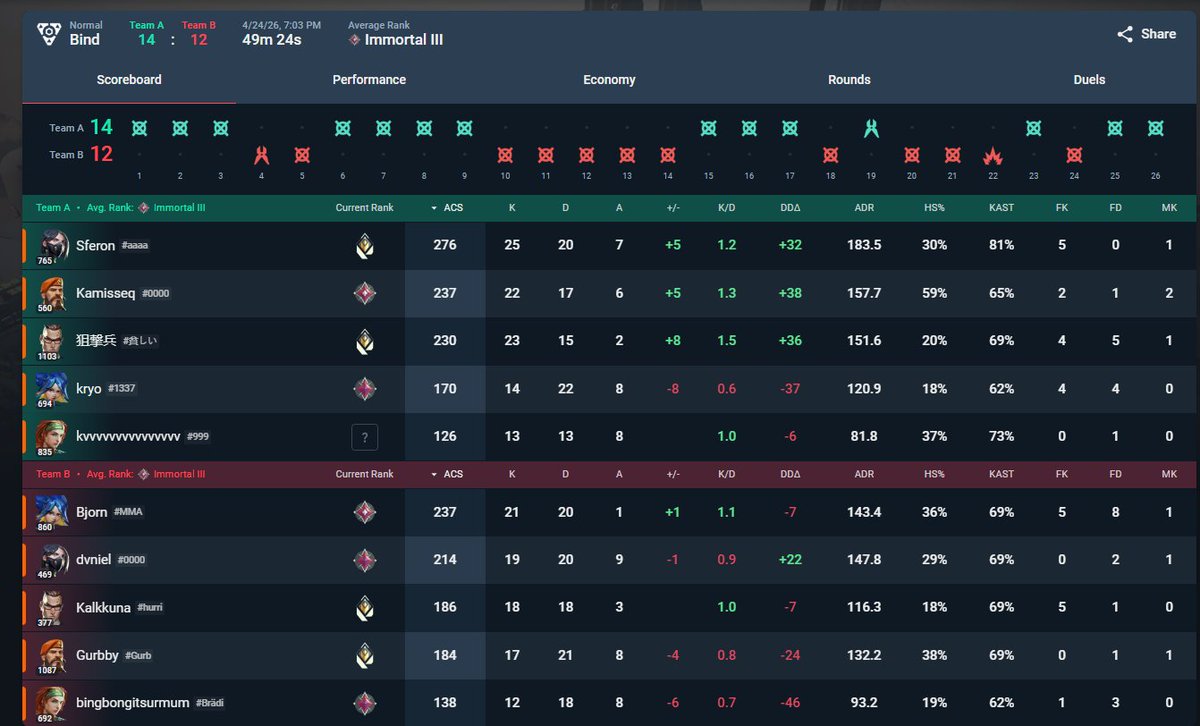
Task: Click bingbongitsurmum's rank badge
Action: (365, 703)
